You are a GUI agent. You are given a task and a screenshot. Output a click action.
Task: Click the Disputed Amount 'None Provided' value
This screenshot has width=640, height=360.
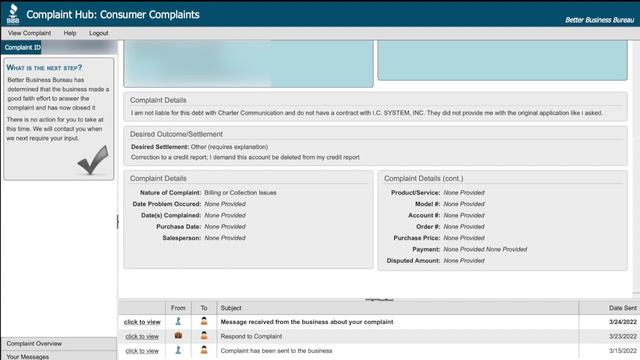[464, 260]
